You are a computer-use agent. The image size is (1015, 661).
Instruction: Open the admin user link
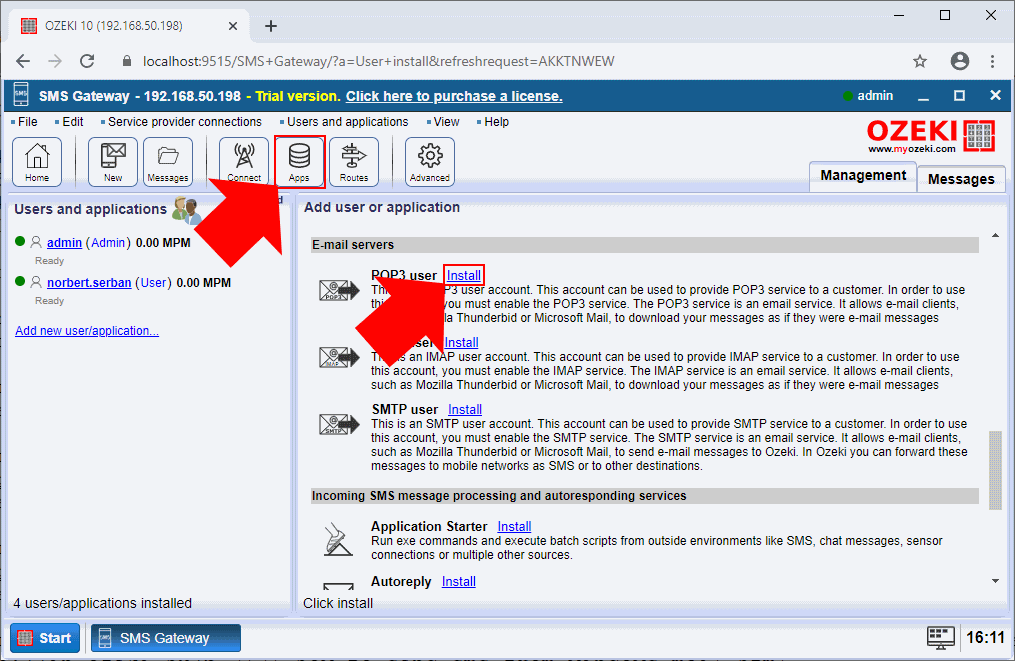pos(64,243)
